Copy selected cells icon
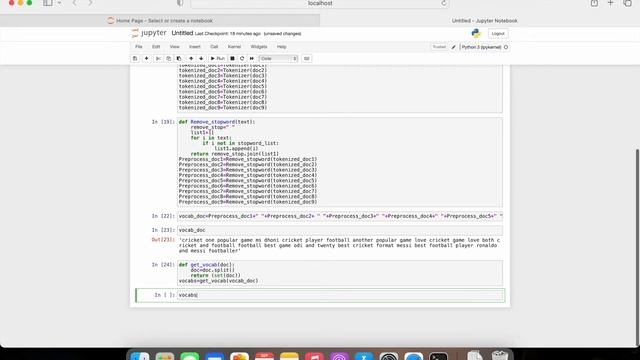The image size is (640, 360). 169,58
